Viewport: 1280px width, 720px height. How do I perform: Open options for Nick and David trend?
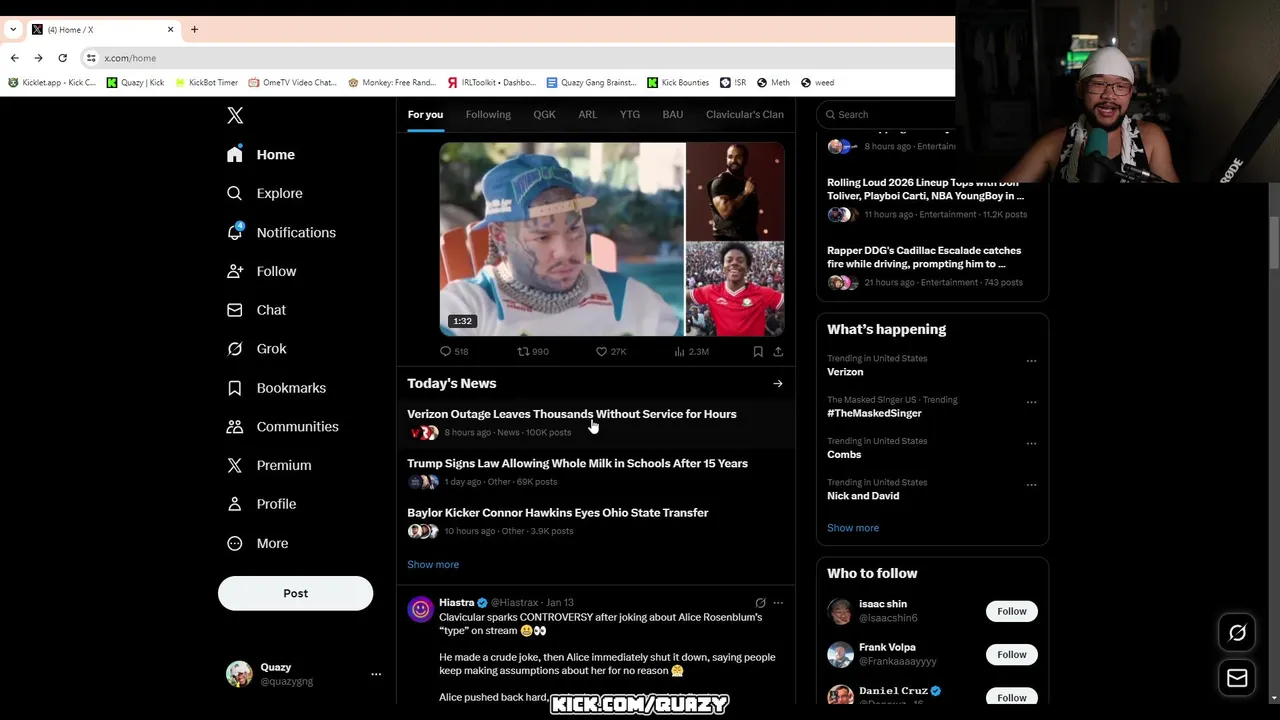1031,485
